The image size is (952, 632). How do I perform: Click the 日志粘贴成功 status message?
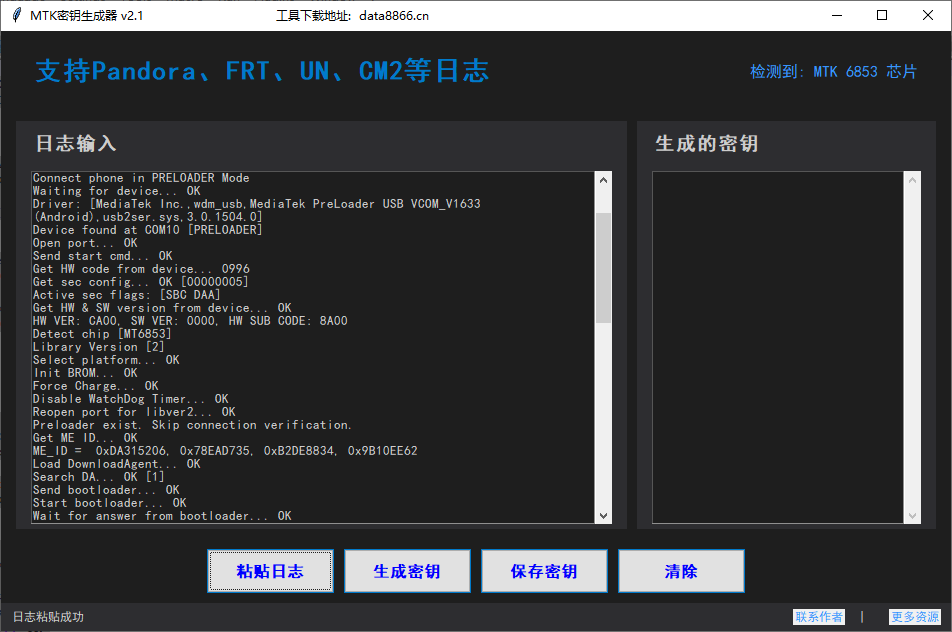point(48,617)
